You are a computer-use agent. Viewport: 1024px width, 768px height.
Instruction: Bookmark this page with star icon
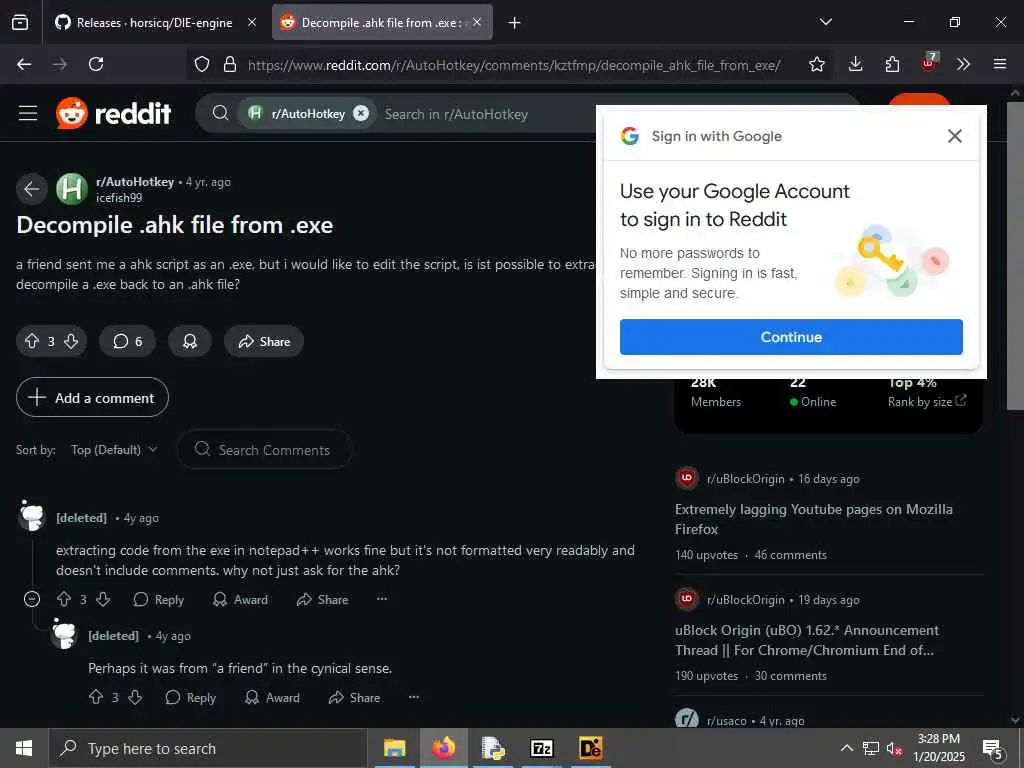point(816,65)
